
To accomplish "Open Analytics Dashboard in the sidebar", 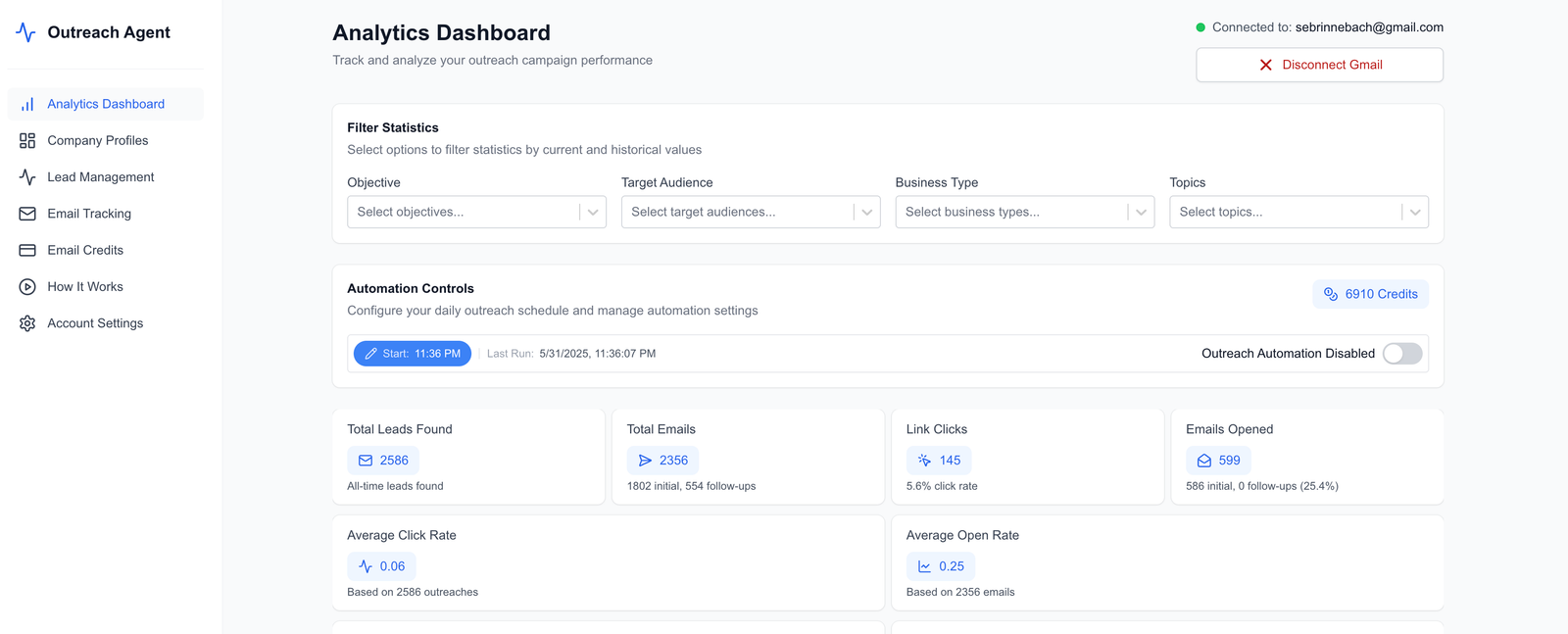I will pyautogui.click(x=106, y=104).
